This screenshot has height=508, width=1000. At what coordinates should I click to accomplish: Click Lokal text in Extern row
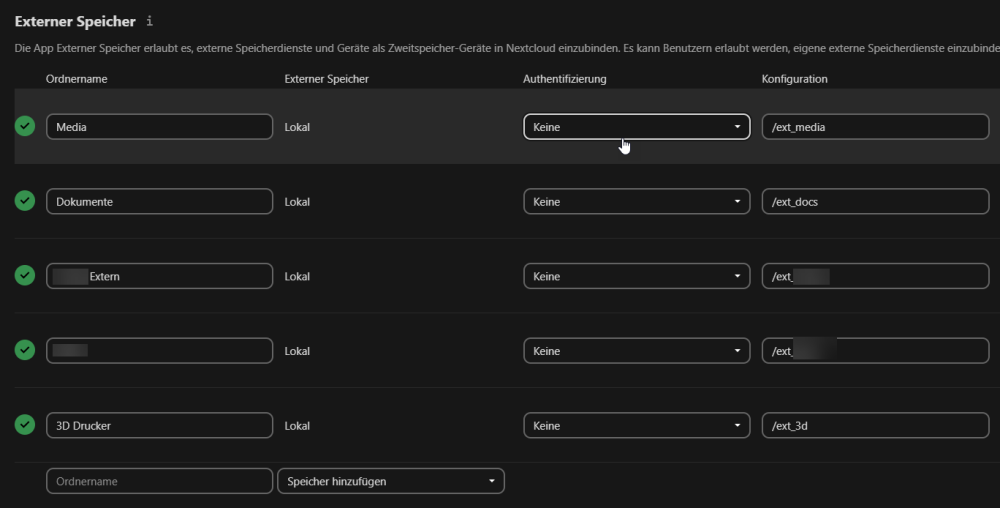point(297,276)
